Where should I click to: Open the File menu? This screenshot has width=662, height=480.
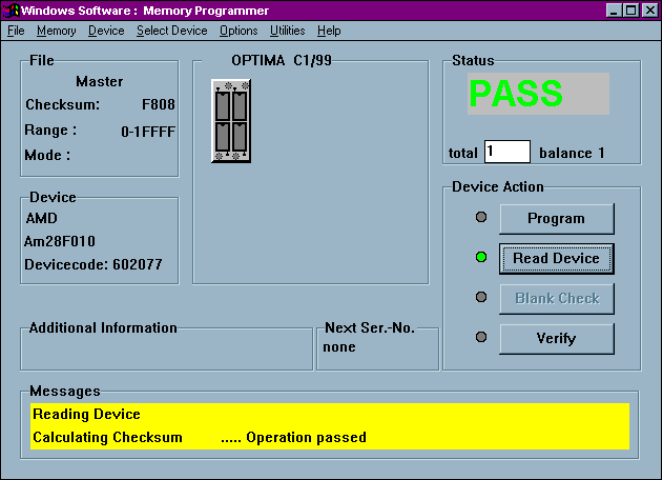click(16, 31)
